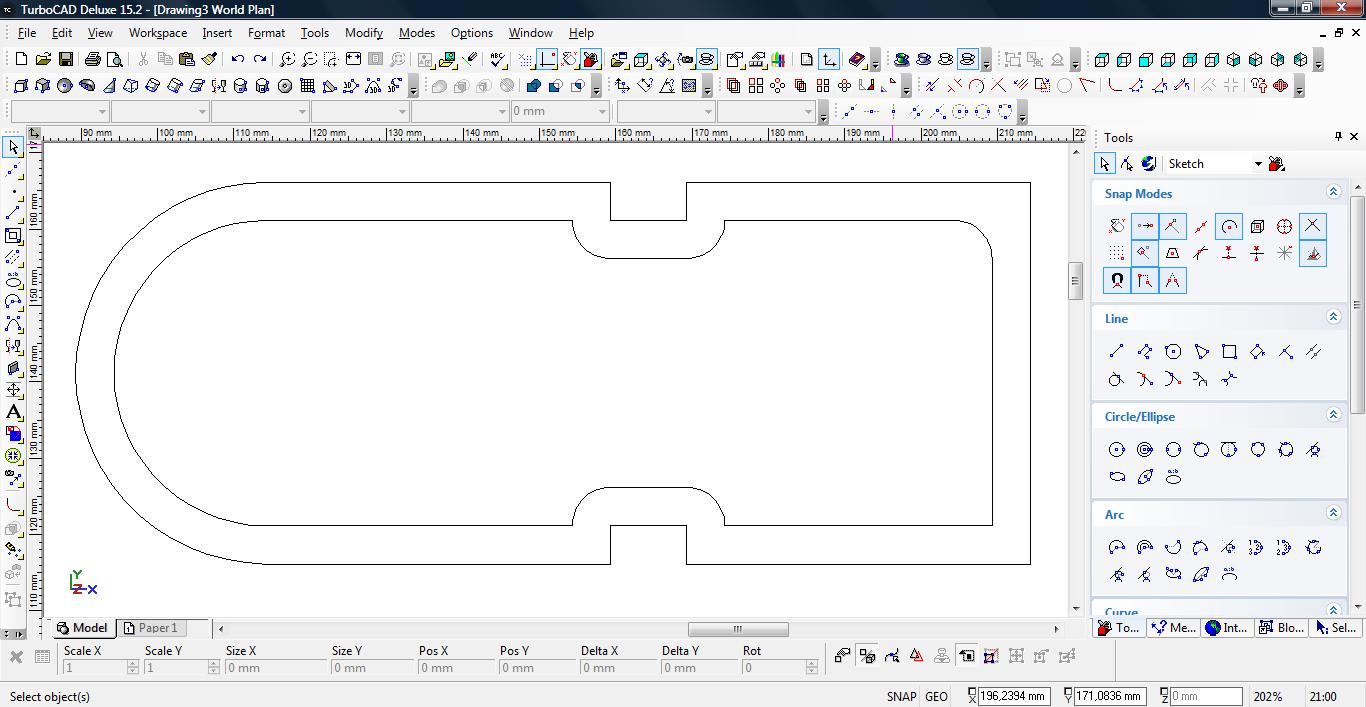
Task: Click the horizontal scrollbar thumb
Action: [737, 629]
